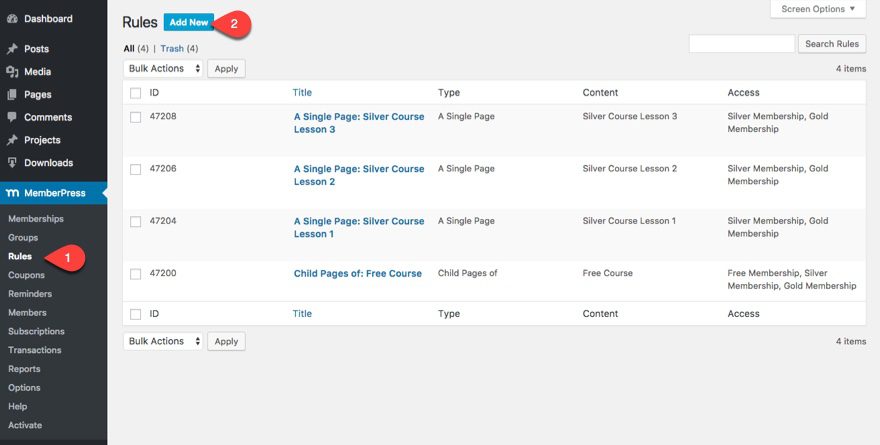Tick the checkbox for rule 47200
This screenshot has height=445, width=880.
pos(135,274)
